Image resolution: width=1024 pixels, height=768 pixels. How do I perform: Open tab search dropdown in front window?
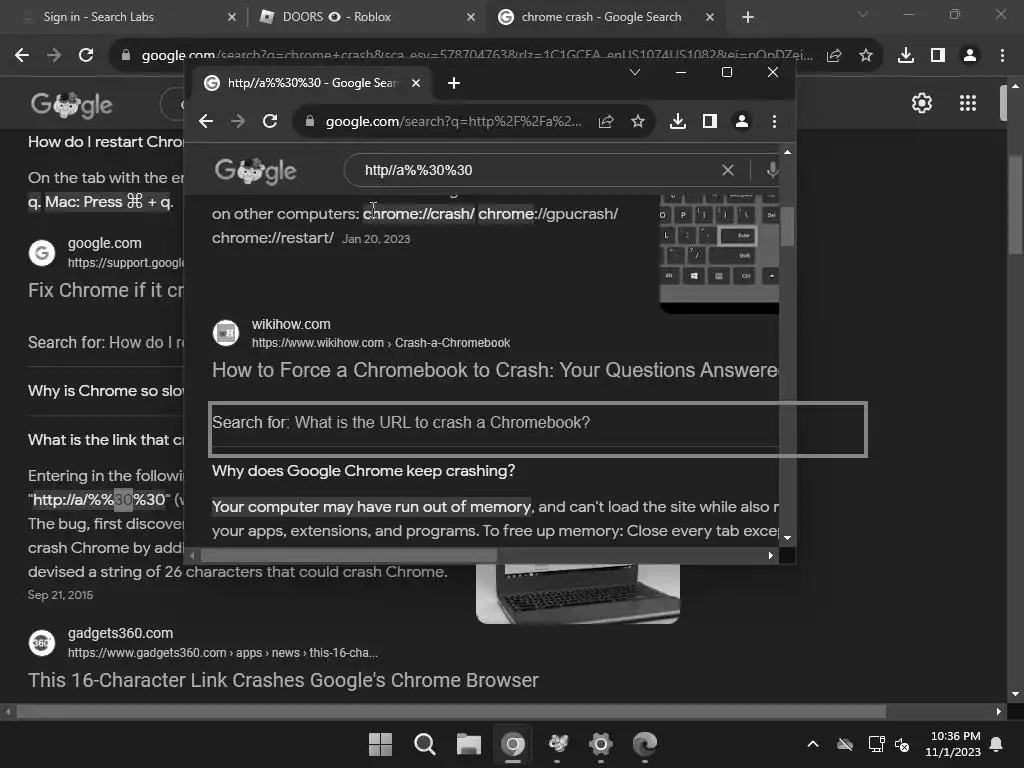coord(635,72)
